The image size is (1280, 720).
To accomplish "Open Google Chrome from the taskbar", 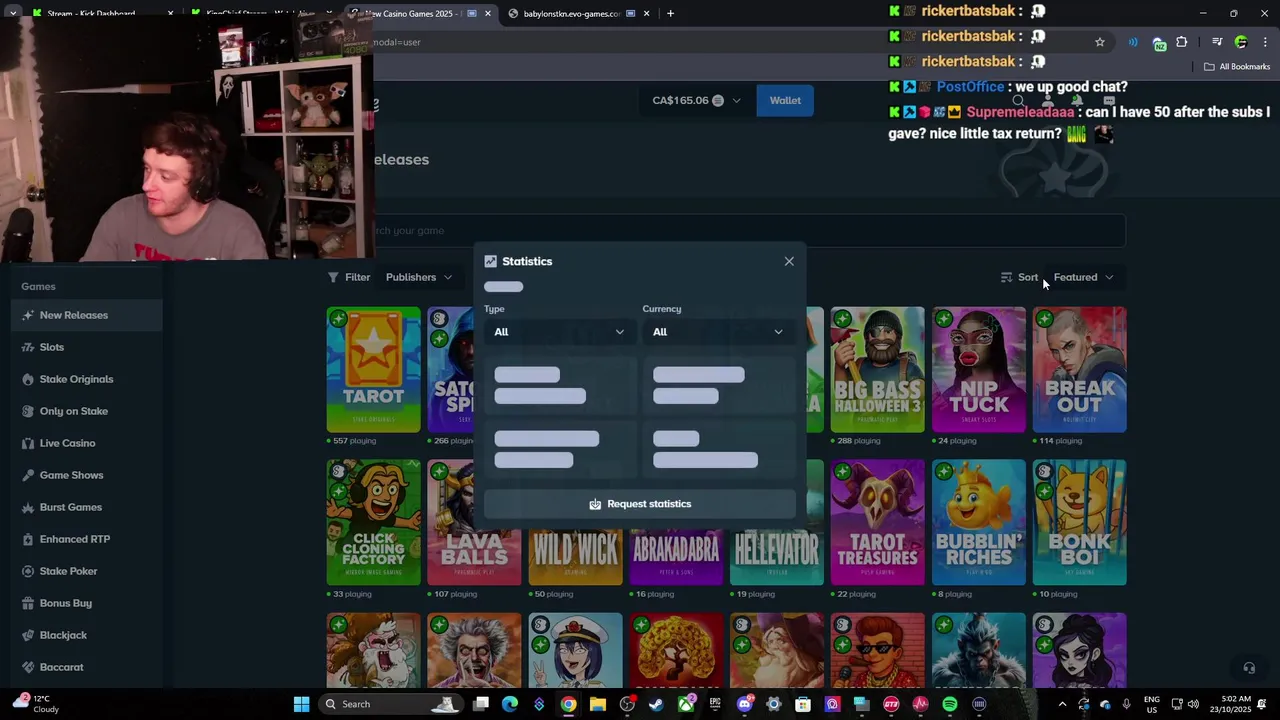I will point(568,704).
